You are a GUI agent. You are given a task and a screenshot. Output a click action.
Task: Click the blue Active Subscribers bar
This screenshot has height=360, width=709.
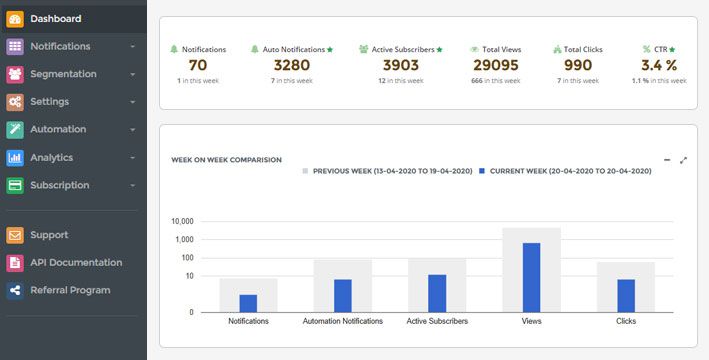[437, 293]
